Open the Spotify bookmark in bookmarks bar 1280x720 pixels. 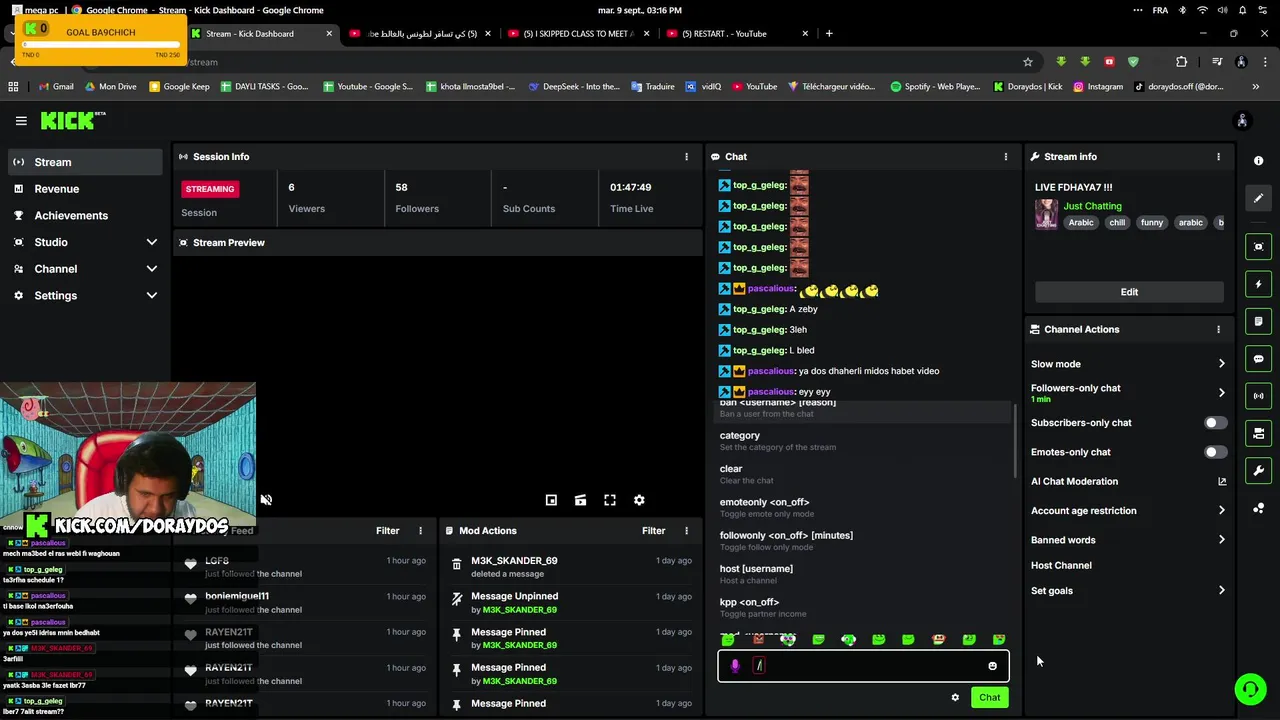point(935,87)
